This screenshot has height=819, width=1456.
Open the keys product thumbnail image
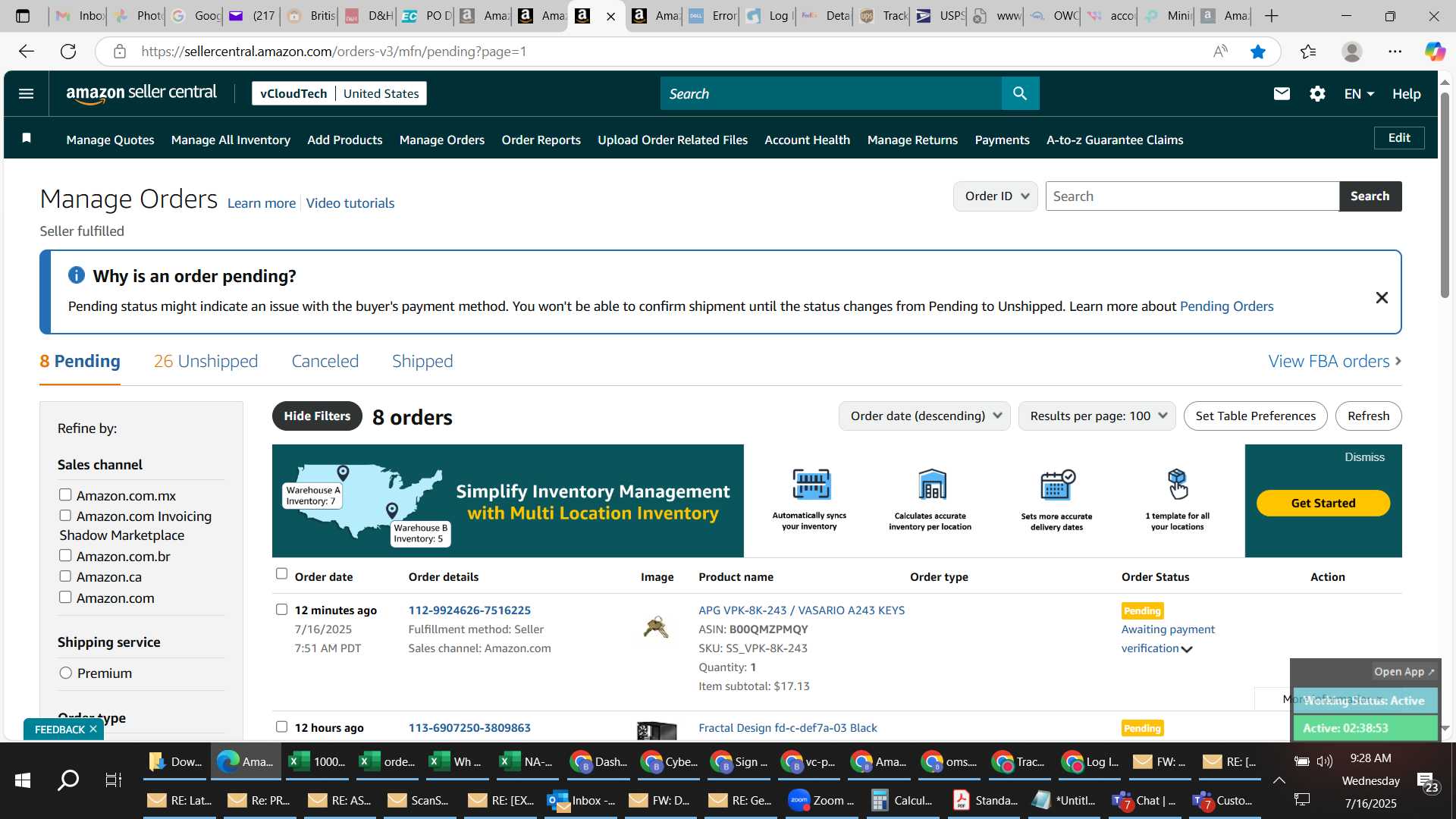click(x=656, y=627)
